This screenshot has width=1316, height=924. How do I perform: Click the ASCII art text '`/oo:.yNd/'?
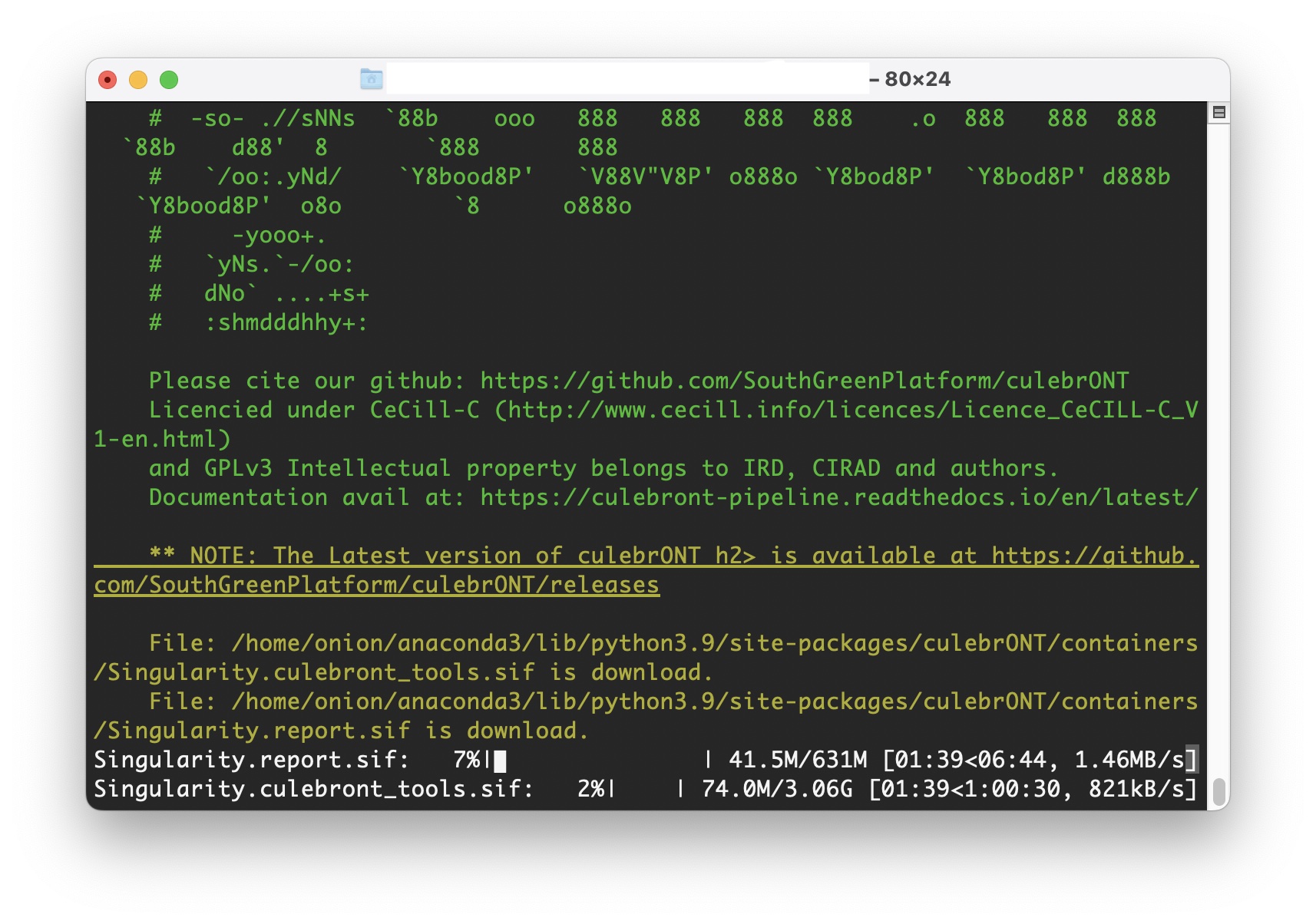[x=273, y=177]
